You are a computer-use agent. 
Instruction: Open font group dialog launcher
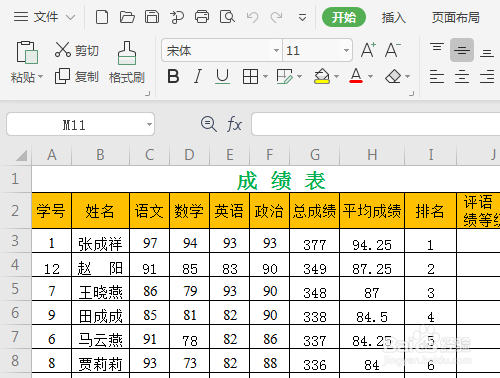coord(412,94)
